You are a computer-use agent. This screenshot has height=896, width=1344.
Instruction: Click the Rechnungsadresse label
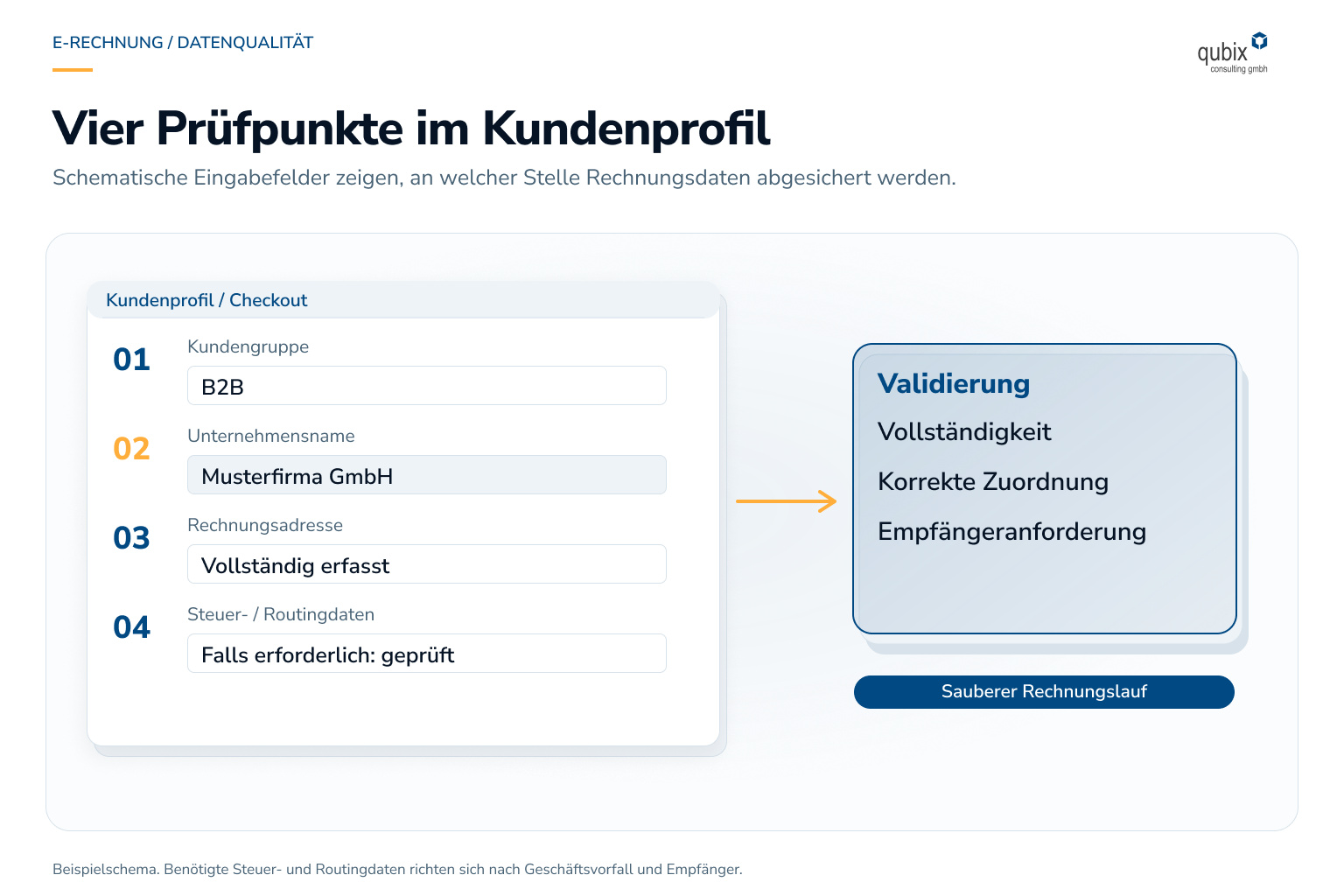click(x=265, y=526)
